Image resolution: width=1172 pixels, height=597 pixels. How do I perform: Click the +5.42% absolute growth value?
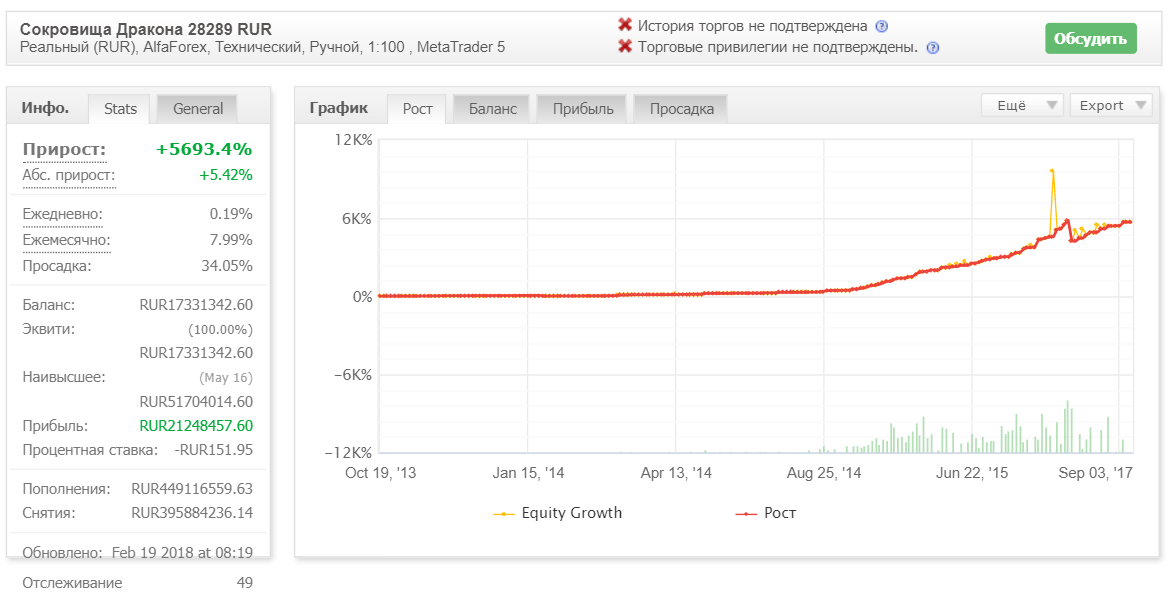click(226, 176)
